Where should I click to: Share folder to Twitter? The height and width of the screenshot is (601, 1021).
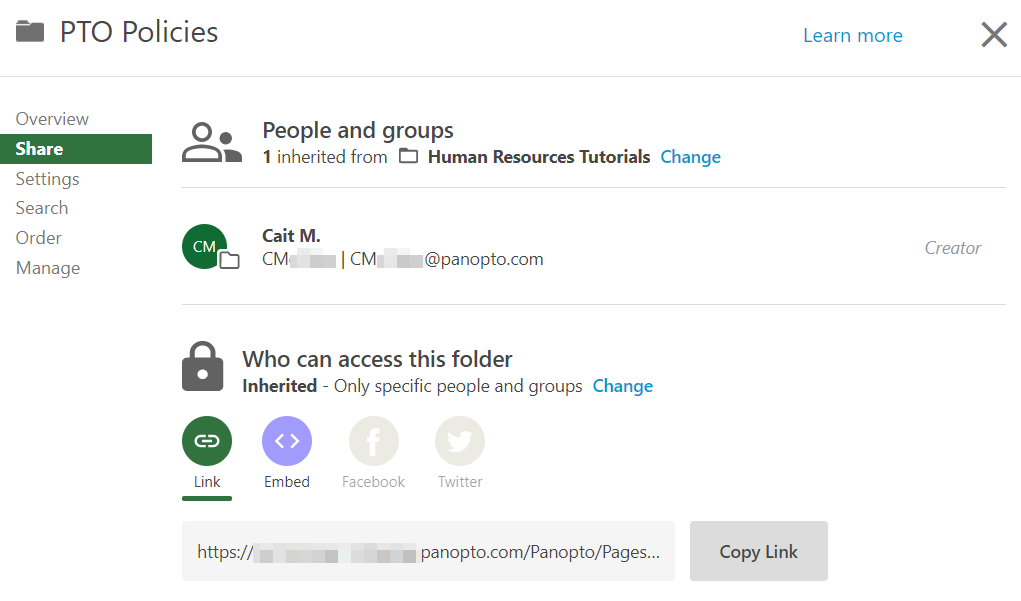coord(459,440)
